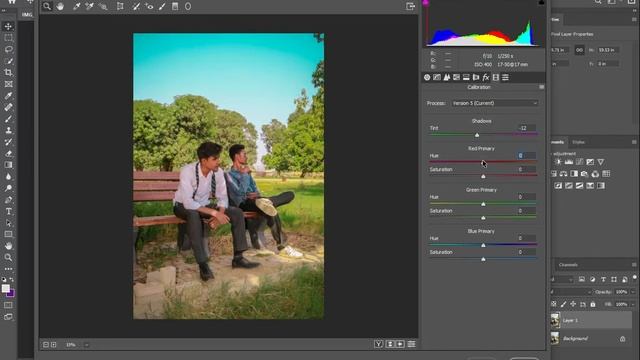Add a Levels adjustment layer

(569, 162)
